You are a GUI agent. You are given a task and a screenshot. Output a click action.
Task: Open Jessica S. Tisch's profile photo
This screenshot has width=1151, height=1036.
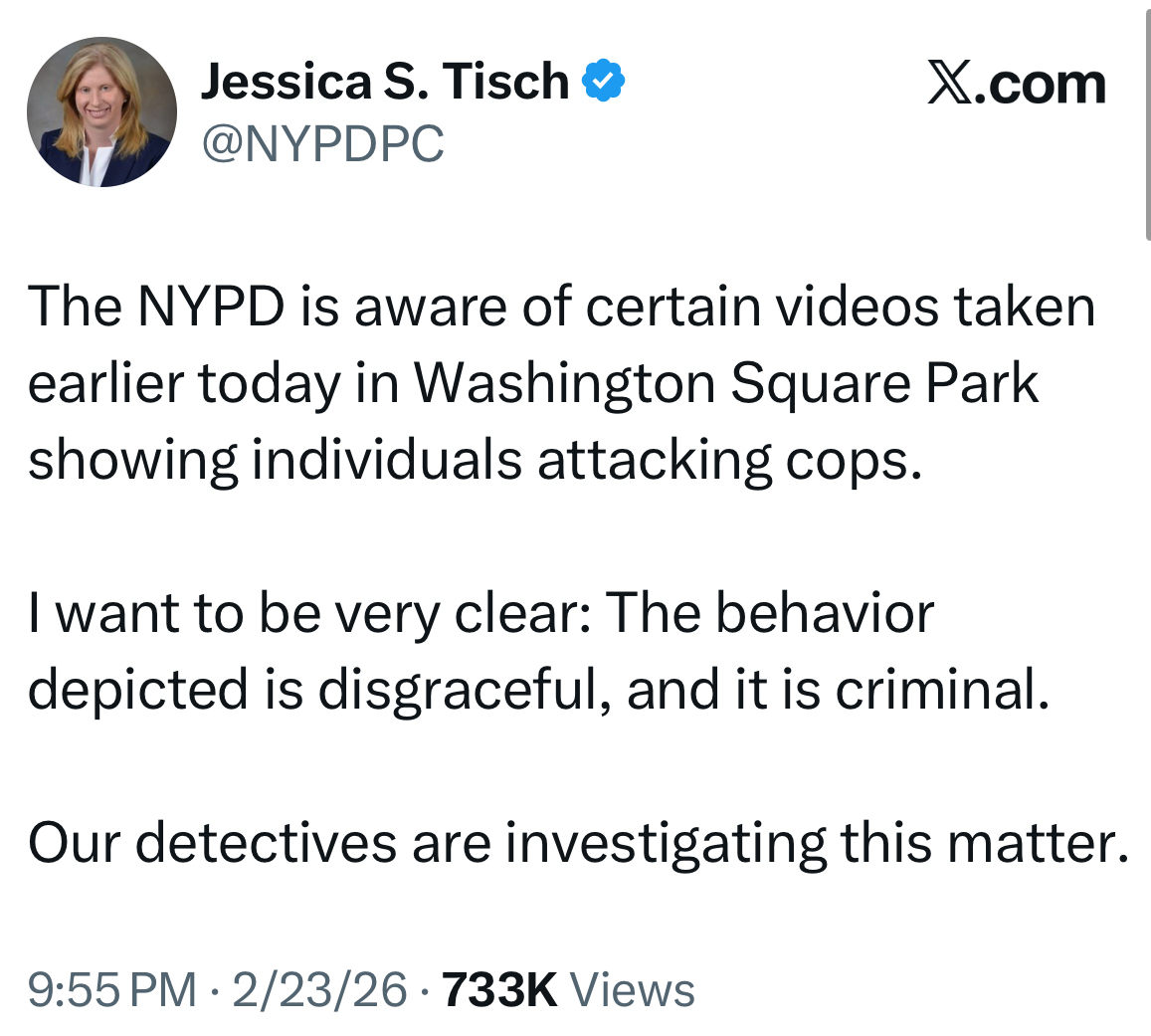click(x=101, y=111)
